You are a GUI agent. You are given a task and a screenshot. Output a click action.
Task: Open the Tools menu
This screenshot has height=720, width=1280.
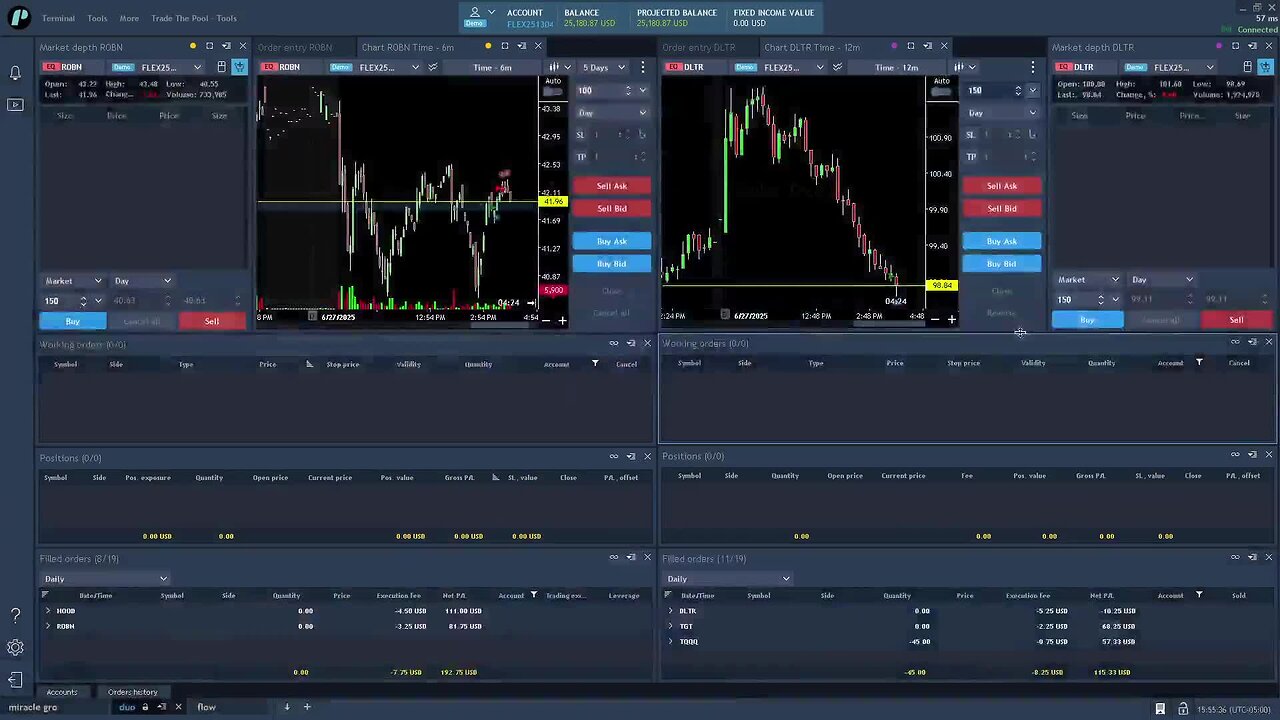pos(97,18)
